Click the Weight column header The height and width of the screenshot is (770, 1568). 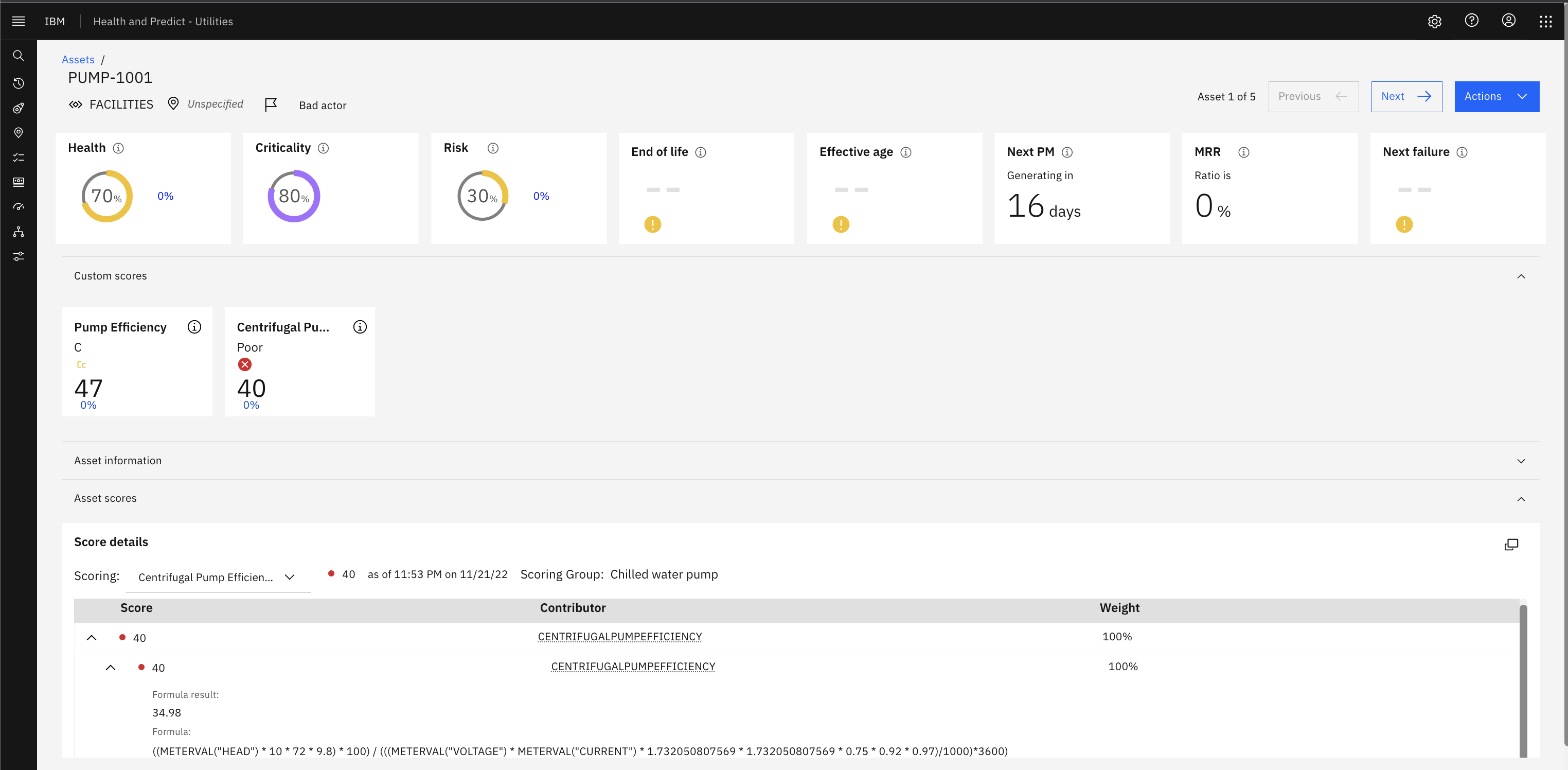[x=1119, y=608]
